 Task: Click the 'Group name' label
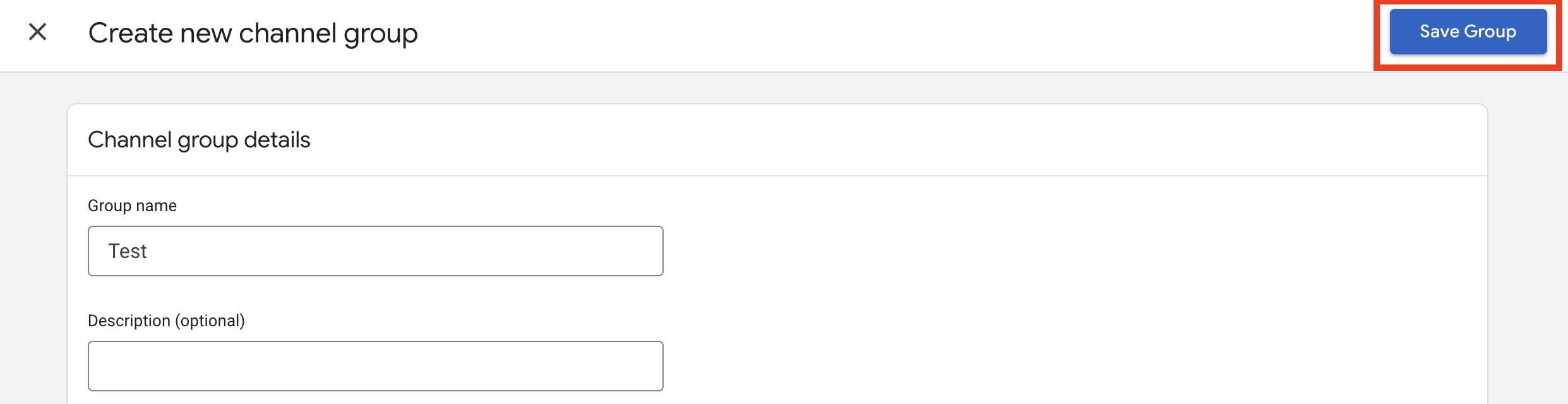pyautogui.click(x=132, y=205)
